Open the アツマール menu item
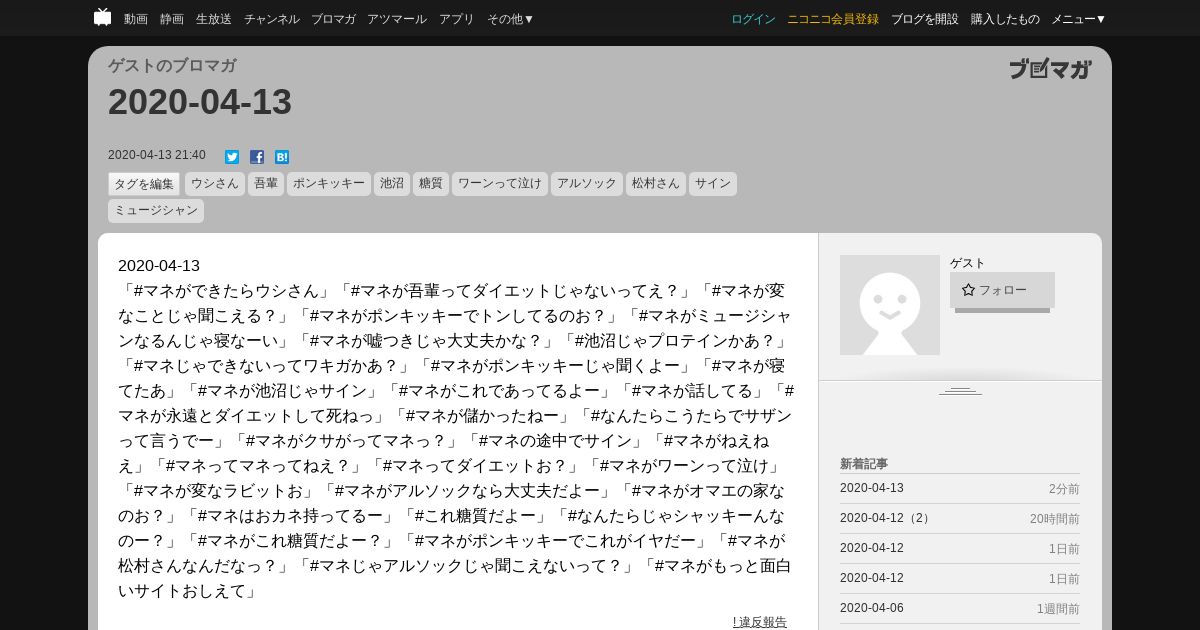The width and height of the screenshot is (1200, 630). (x=397, y=19)
